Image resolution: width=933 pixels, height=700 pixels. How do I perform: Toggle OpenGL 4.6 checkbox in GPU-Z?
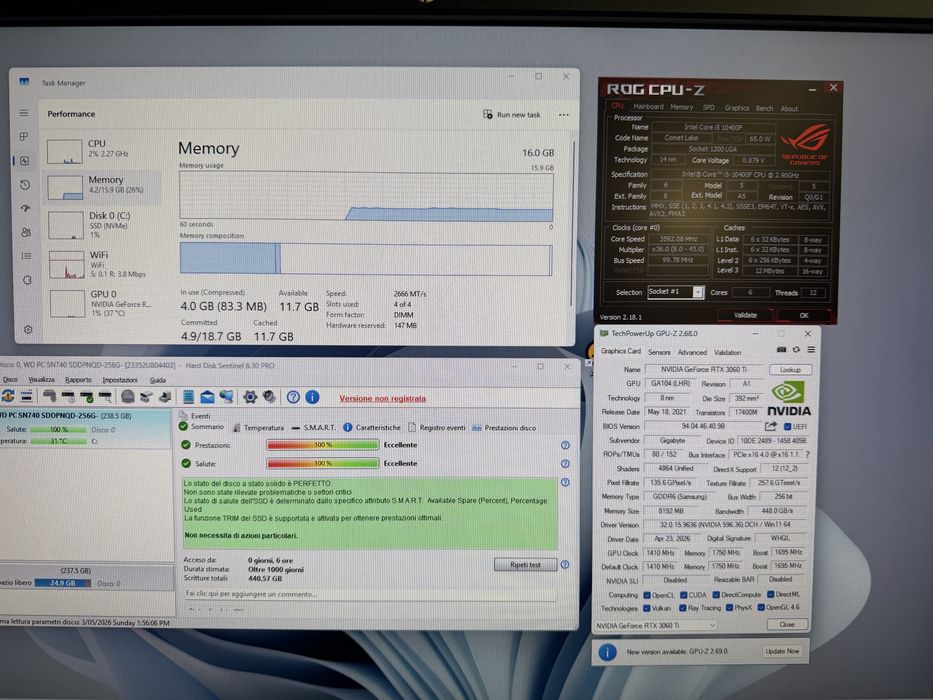760,607
